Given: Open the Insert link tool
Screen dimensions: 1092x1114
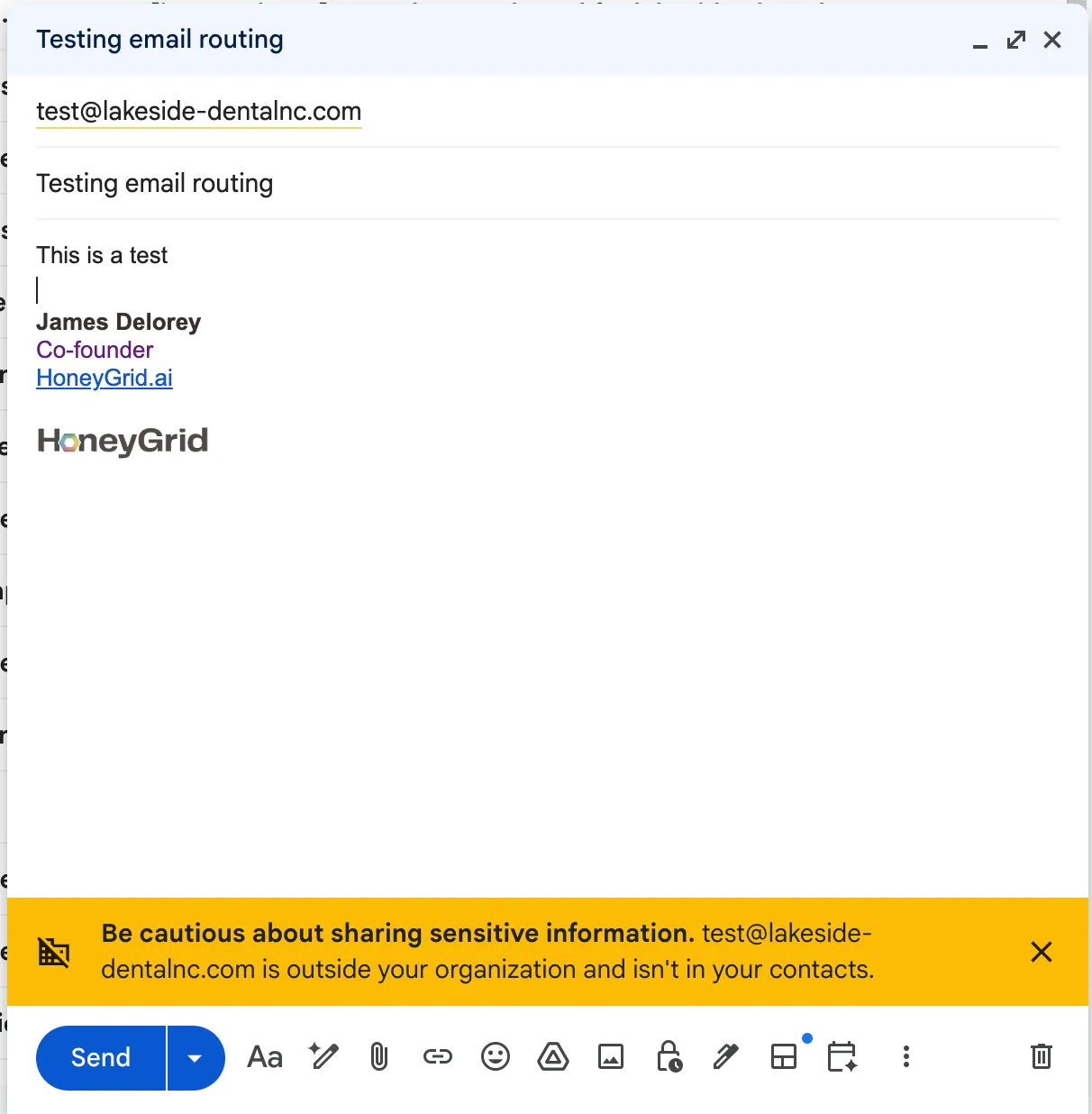Looking at the screenshot, I should [x=437, y=1057].
